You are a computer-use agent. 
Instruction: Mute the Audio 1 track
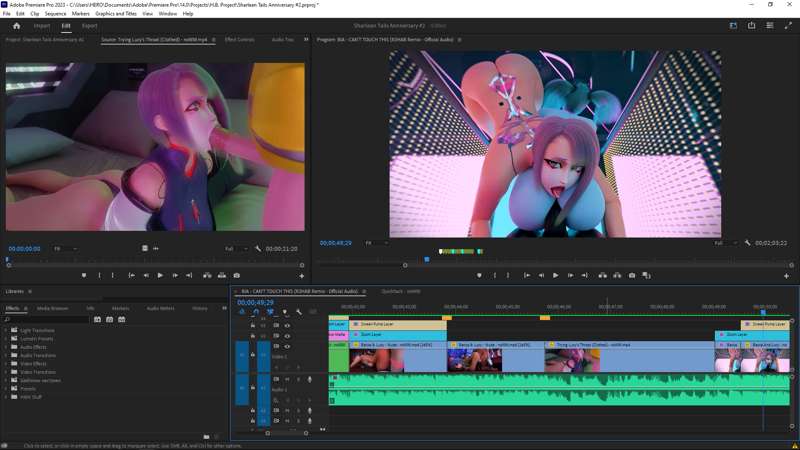(287, 380)
